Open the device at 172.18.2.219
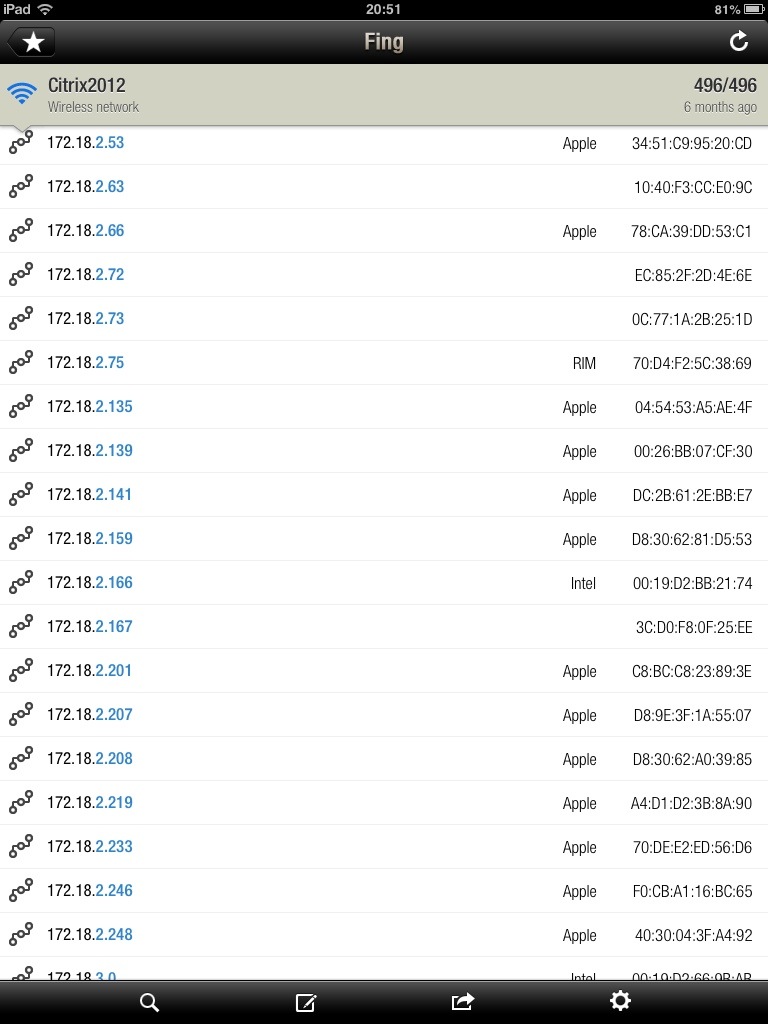This screenshot has width=768, height=1024. 384,803
